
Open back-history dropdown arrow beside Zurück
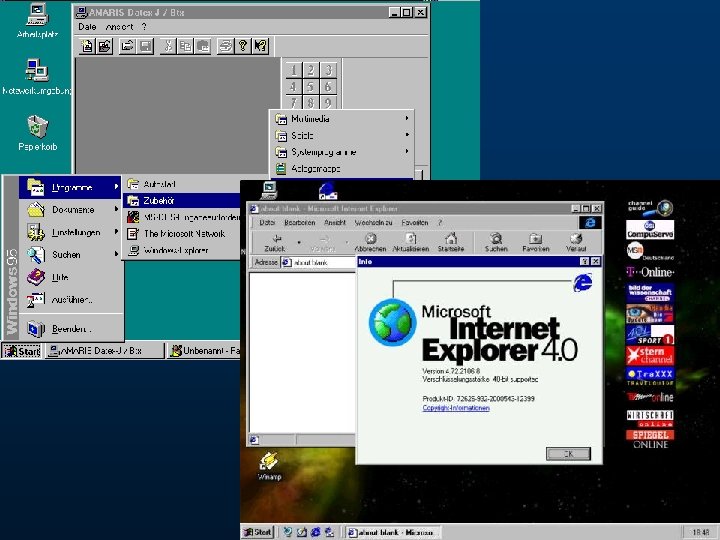coord(299,242)
